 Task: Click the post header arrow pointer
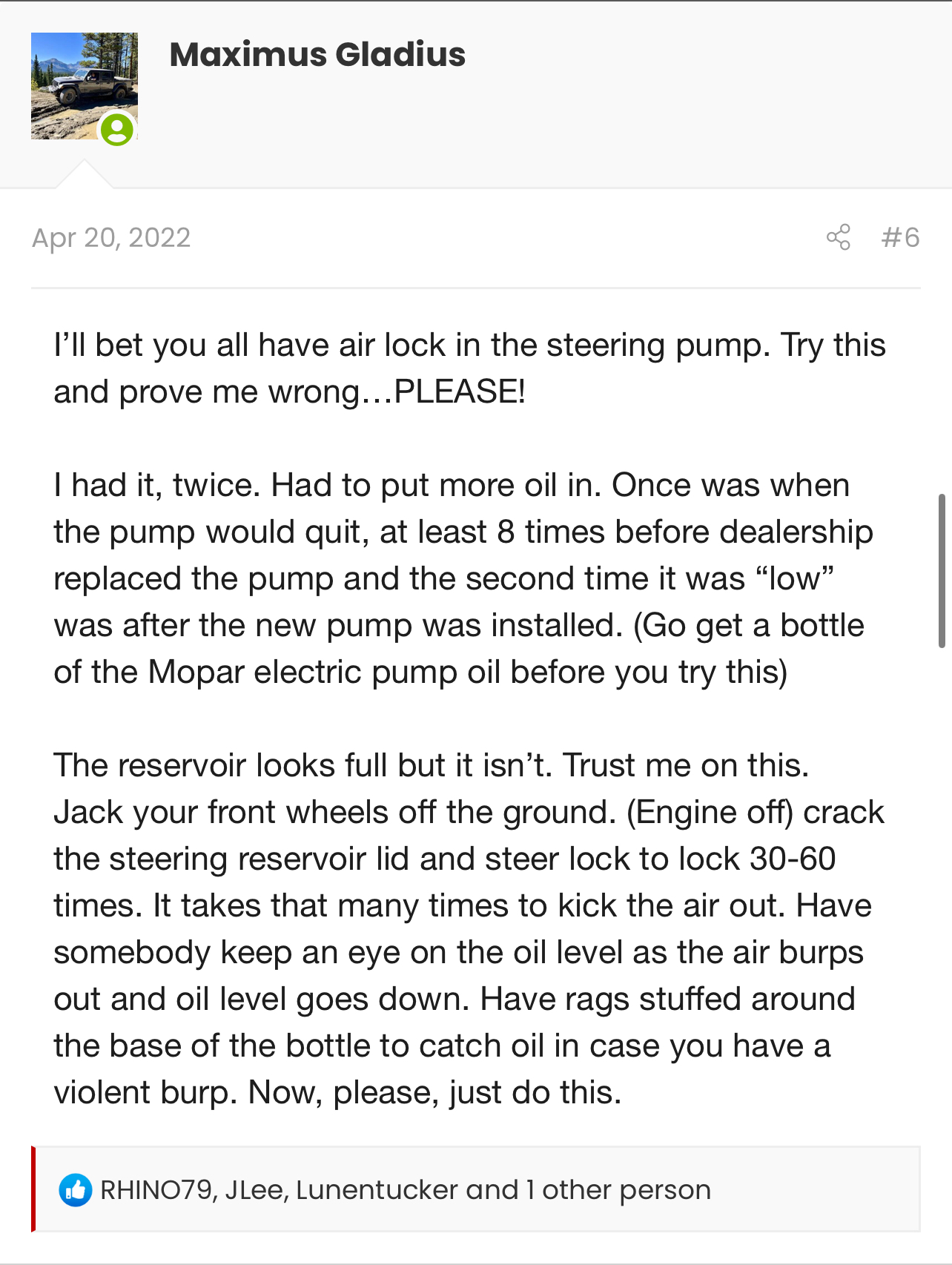85,174
